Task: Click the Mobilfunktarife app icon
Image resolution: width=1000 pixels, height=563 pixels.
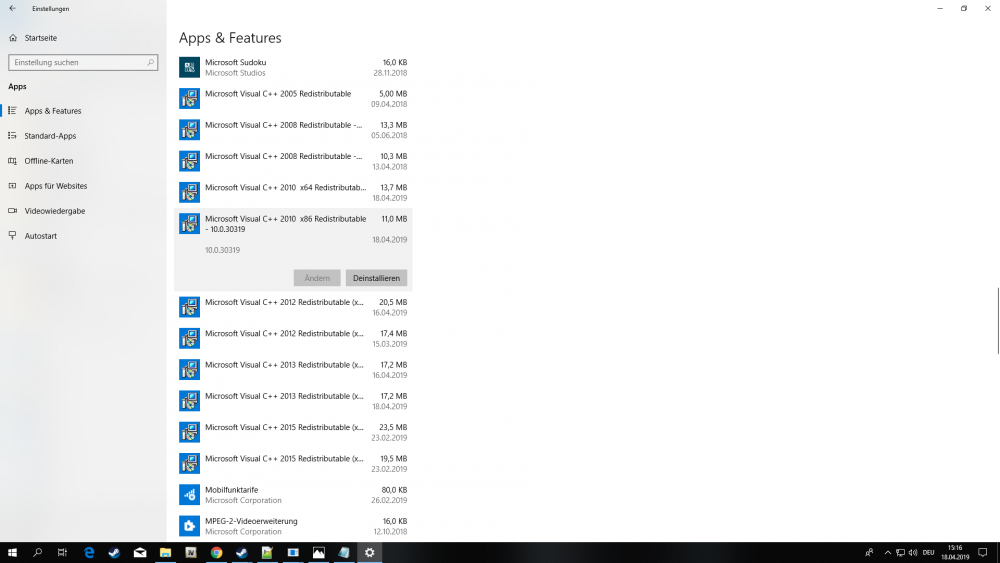Action: [189, 495]
